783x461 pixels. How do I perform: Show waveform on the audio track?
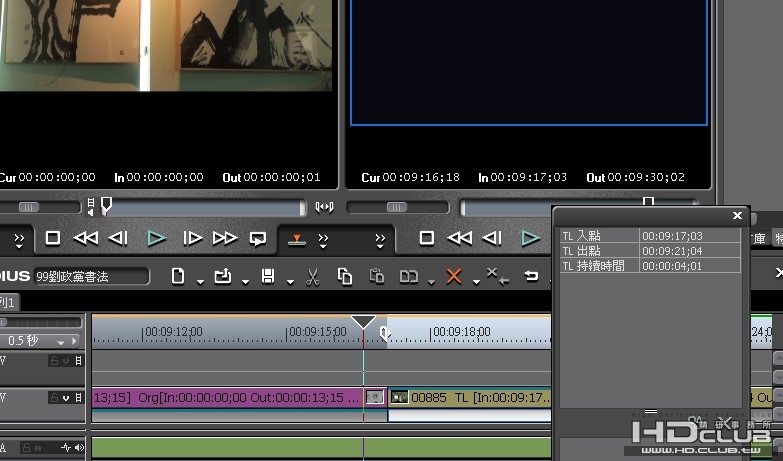[66, 448]
